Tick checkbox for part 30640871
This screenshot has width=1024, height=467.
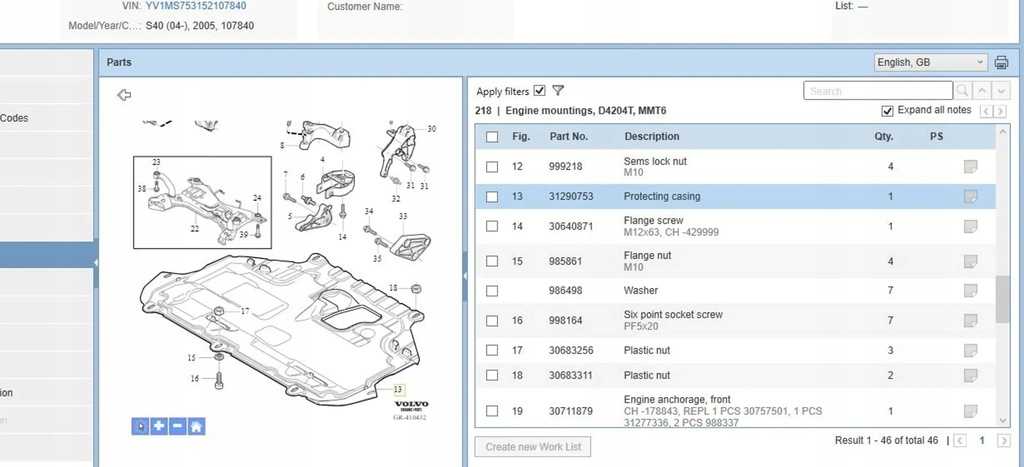[492, 226]
